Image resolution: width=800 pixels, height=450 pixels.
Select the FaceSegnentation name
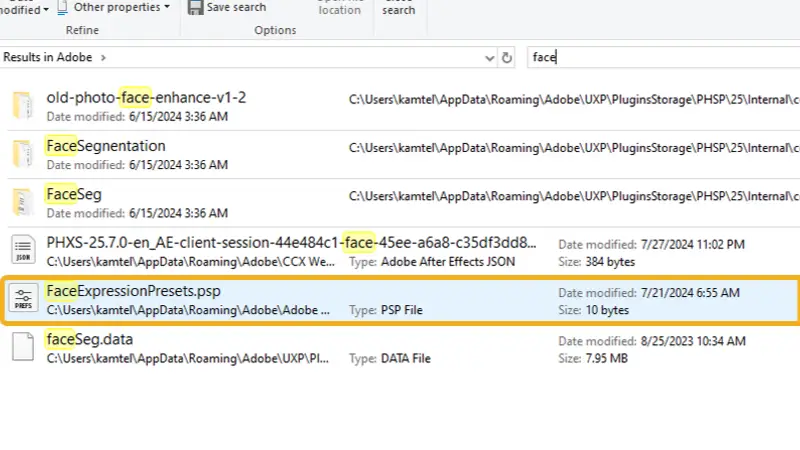(106, 146)
